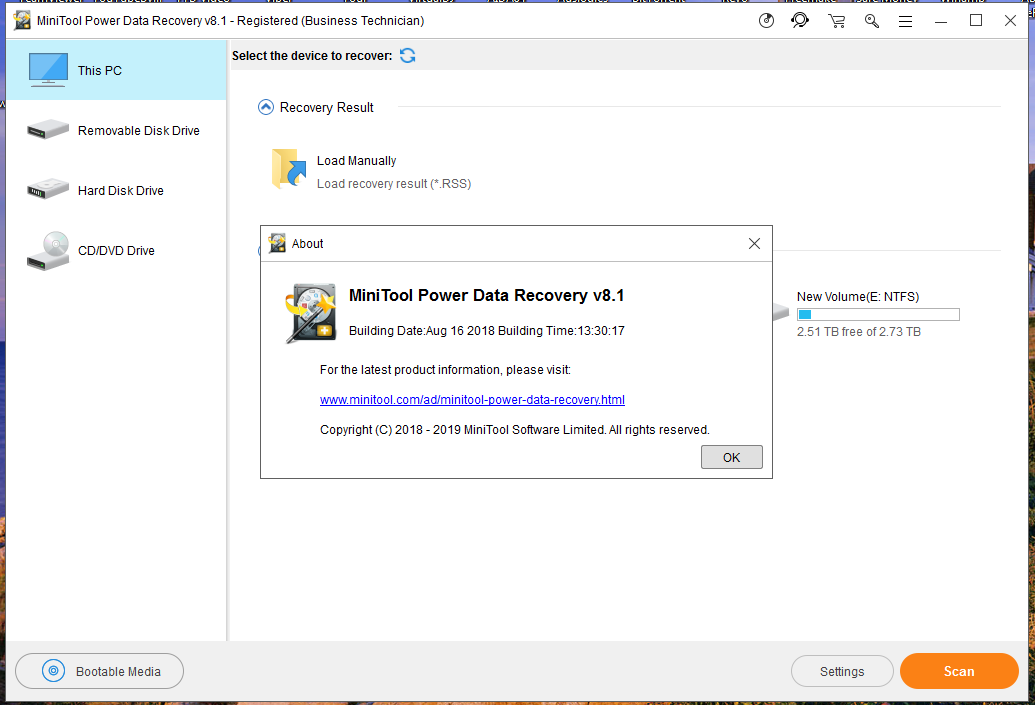1035x705 pixels.
Task: Minimize the MiniTool window
Action: pyautogui.click(x=941, y=21)
